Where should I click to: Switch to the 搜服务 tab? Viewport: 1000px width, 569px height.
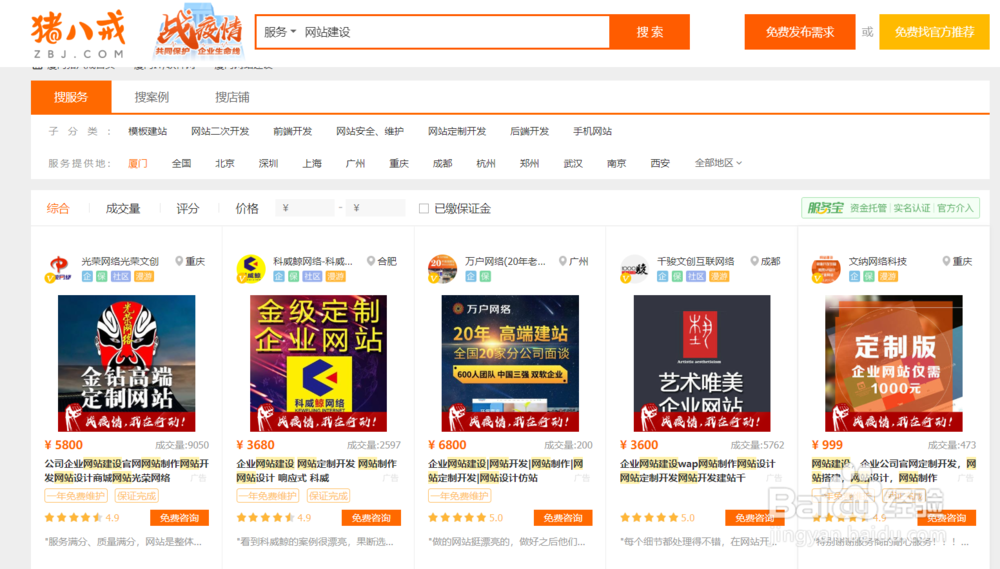71,97
